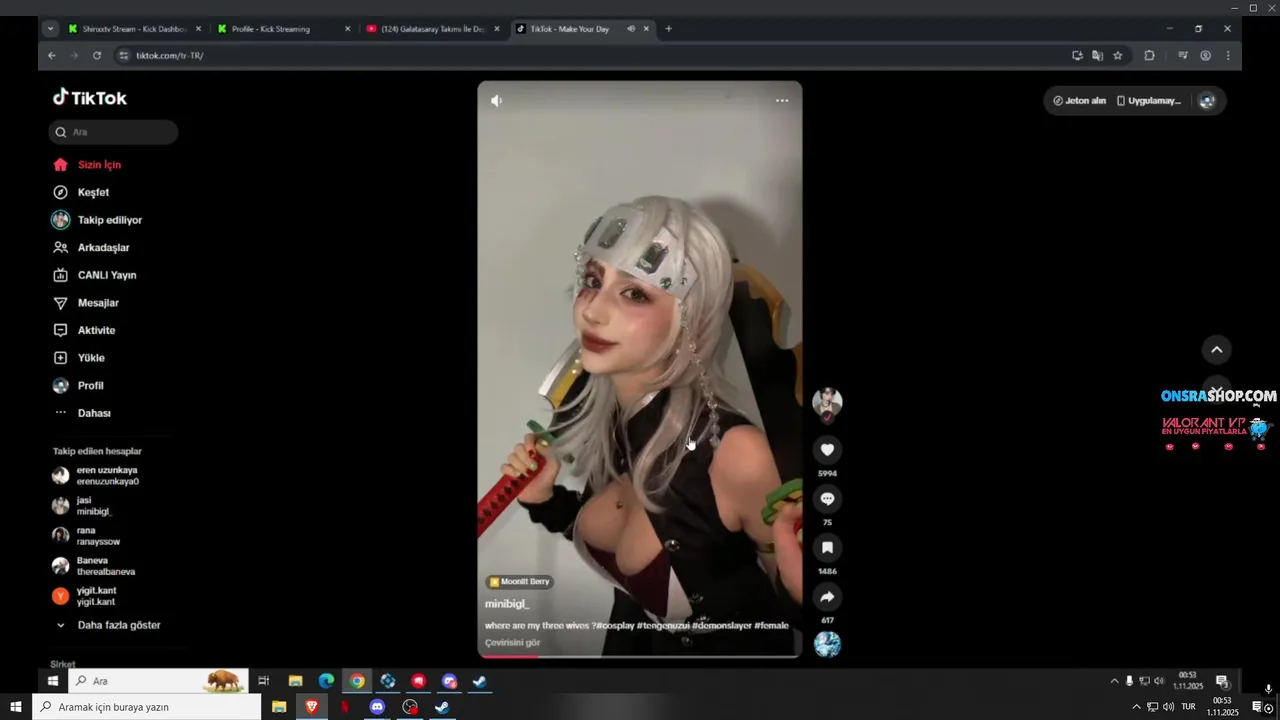Open minibigl_ username on the video
Screen dimensions: 1280x720
click(x=507, y=604)
